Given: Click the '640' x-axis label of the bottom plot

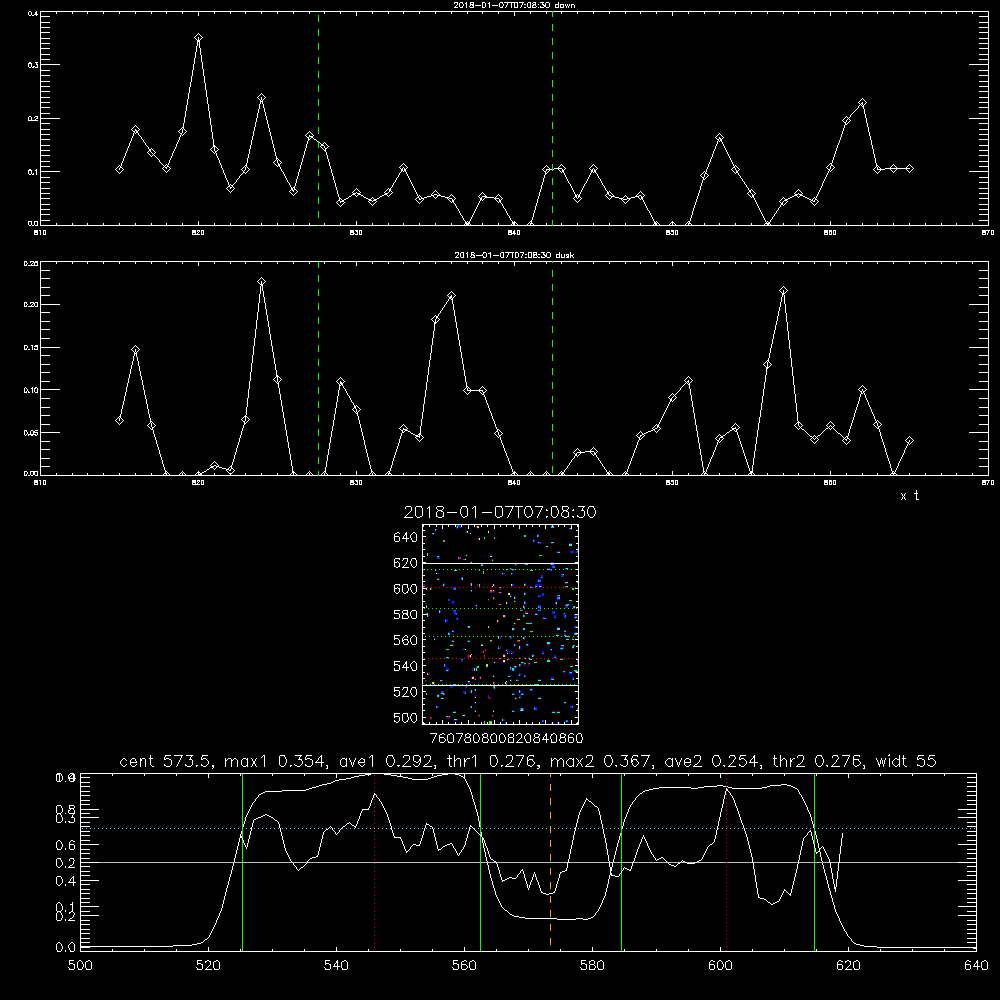Looking at the screenshot, I should (x=976, y=966).
